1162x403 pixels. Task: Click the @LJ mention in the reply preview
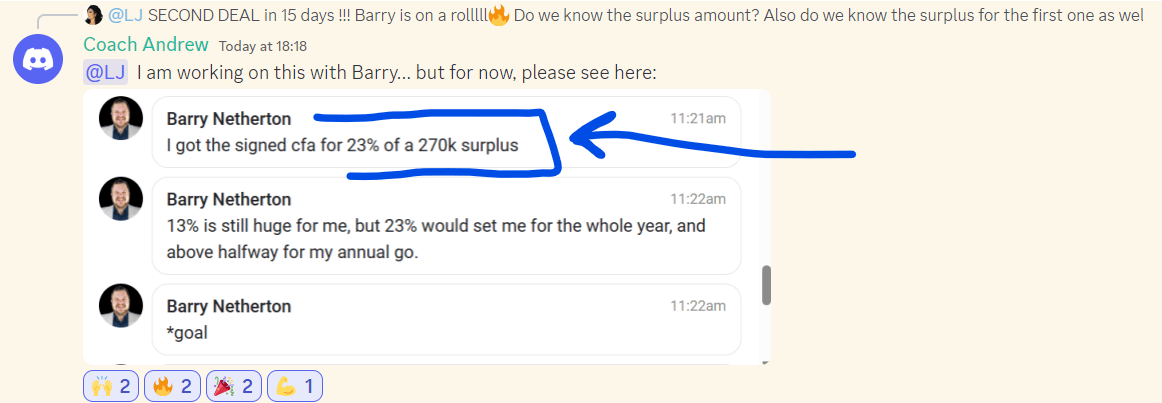point(125,15)
